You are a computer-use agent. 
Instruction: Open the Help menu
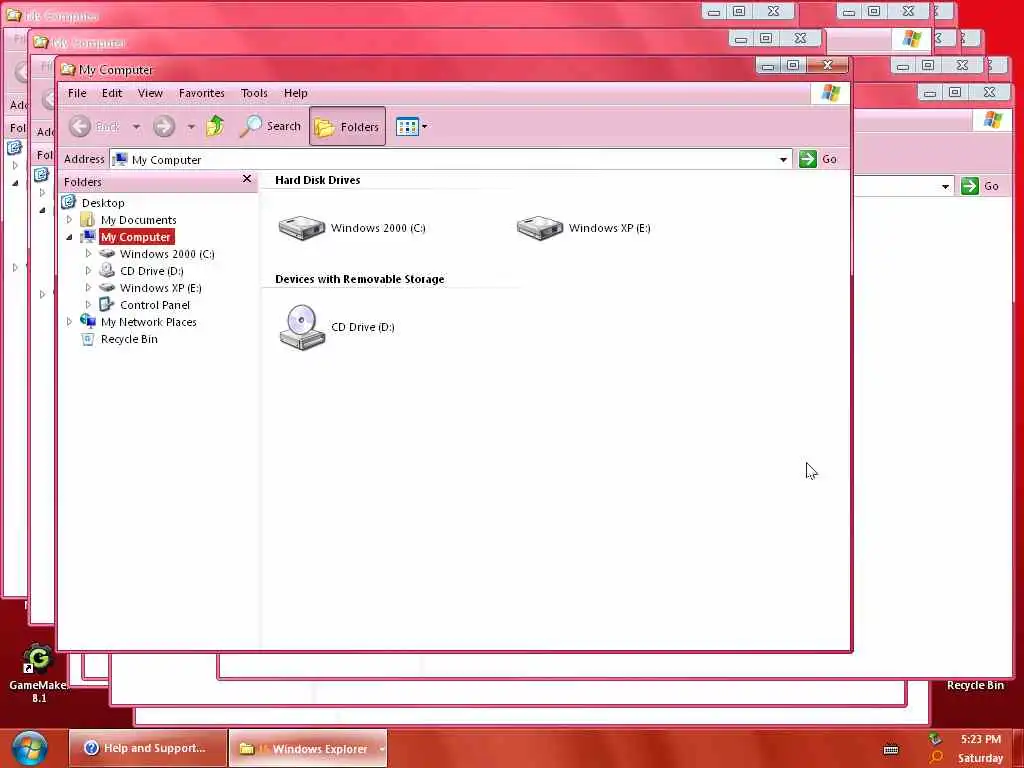[x=295, y=93]
